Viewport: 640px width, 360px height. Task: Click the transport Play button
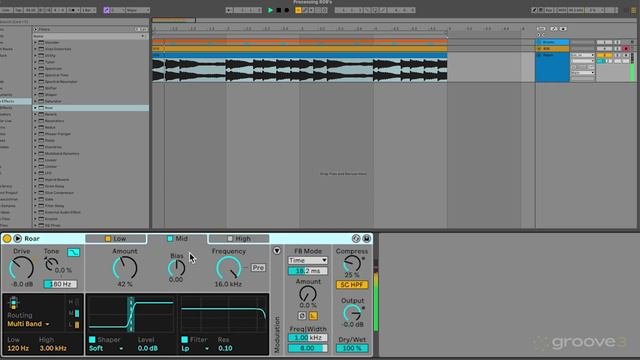pos(270,10)
